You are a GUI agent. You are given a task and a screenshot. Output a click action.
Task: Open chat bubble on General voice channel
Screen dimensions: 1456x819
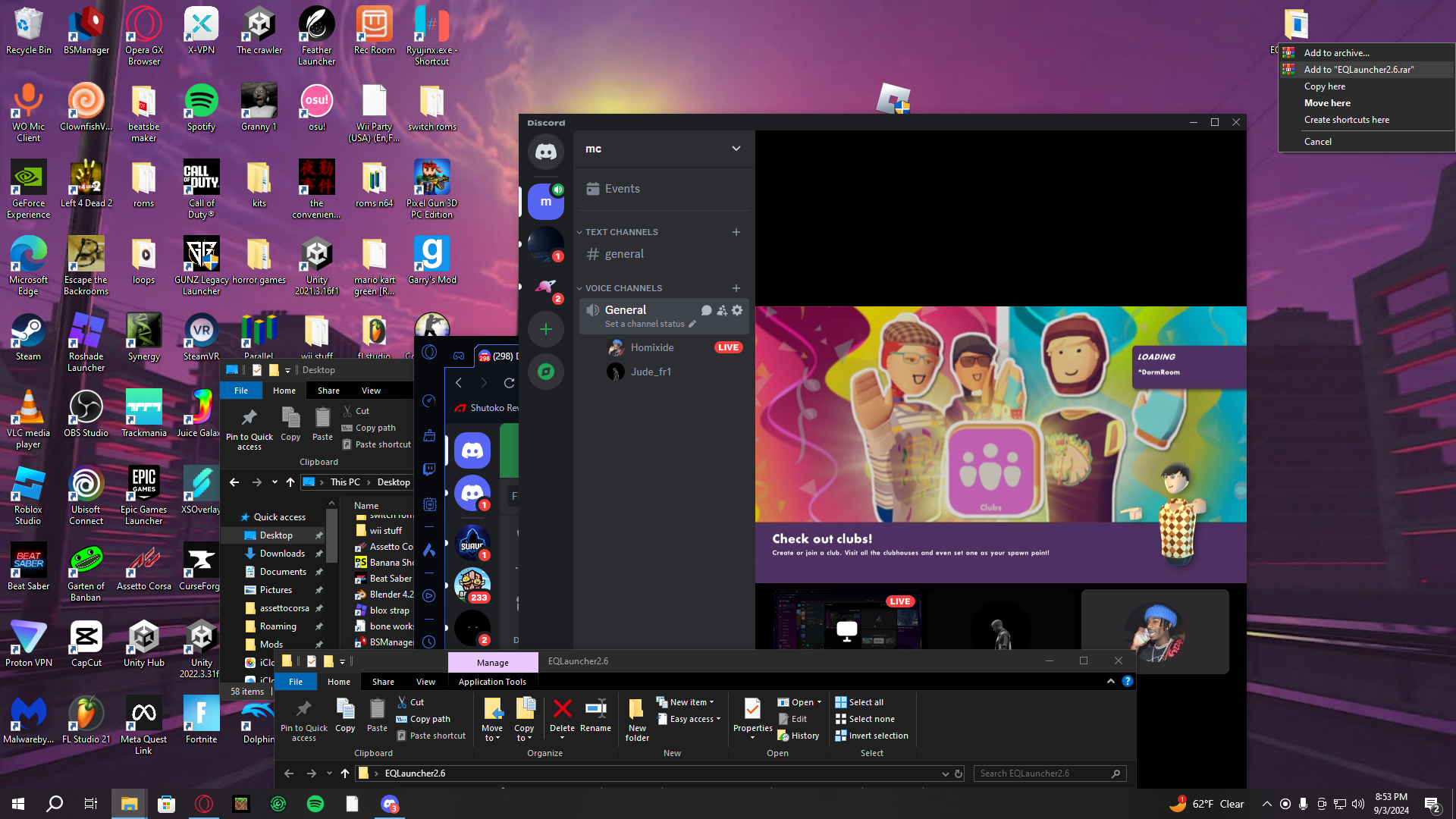[x=706, y=310]
